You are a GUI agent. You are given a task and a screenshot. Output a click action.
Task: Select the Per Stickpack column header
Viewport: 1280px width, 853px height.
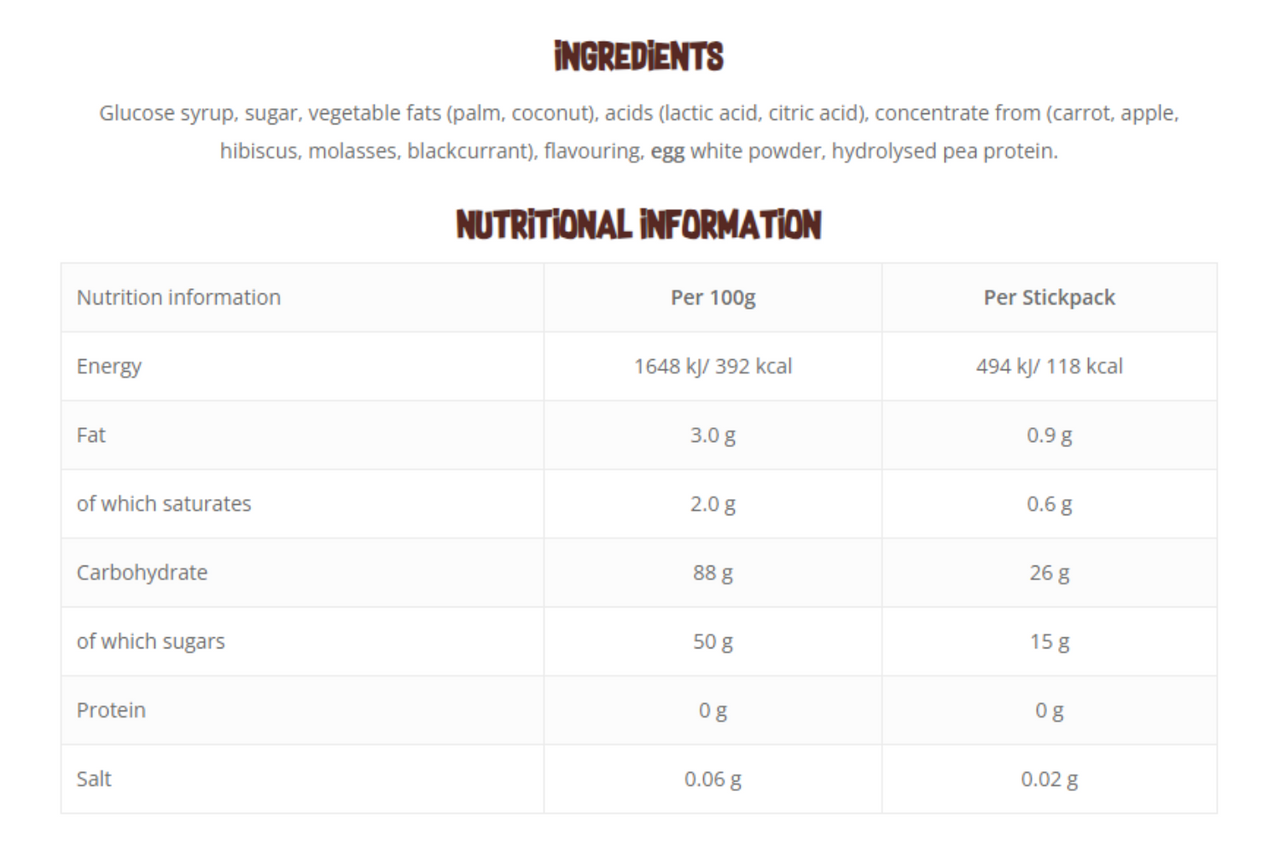1049,297
